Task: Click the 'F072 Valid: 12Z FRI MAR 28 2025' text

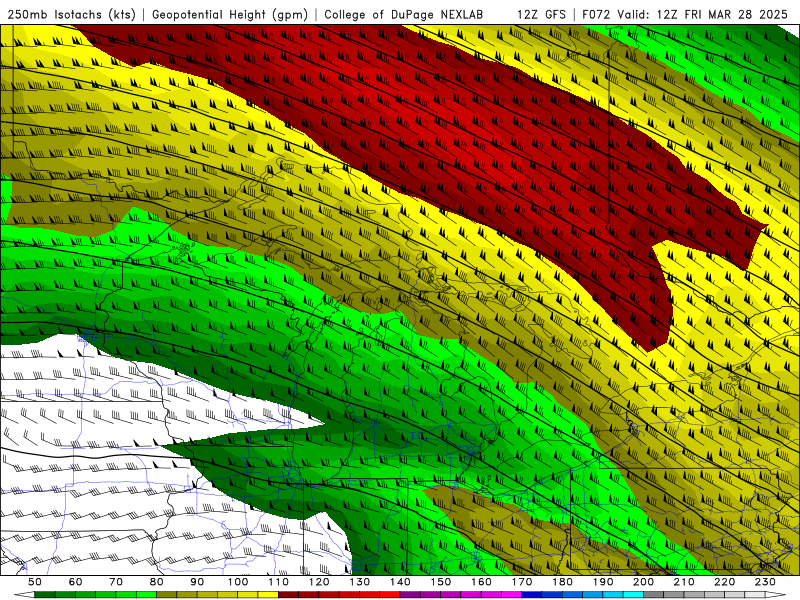Action: (685, 14)
